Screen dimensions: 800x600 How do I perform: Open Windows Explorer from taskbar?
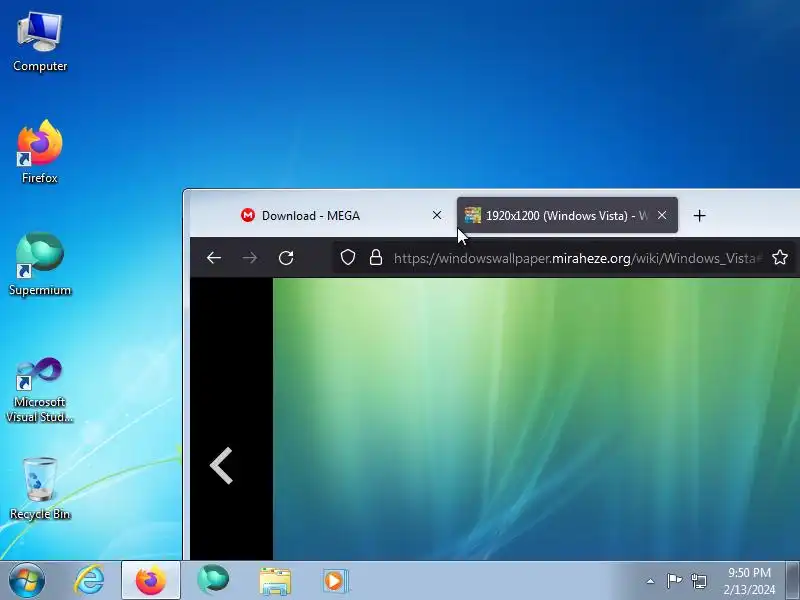(x=275, y=581)
